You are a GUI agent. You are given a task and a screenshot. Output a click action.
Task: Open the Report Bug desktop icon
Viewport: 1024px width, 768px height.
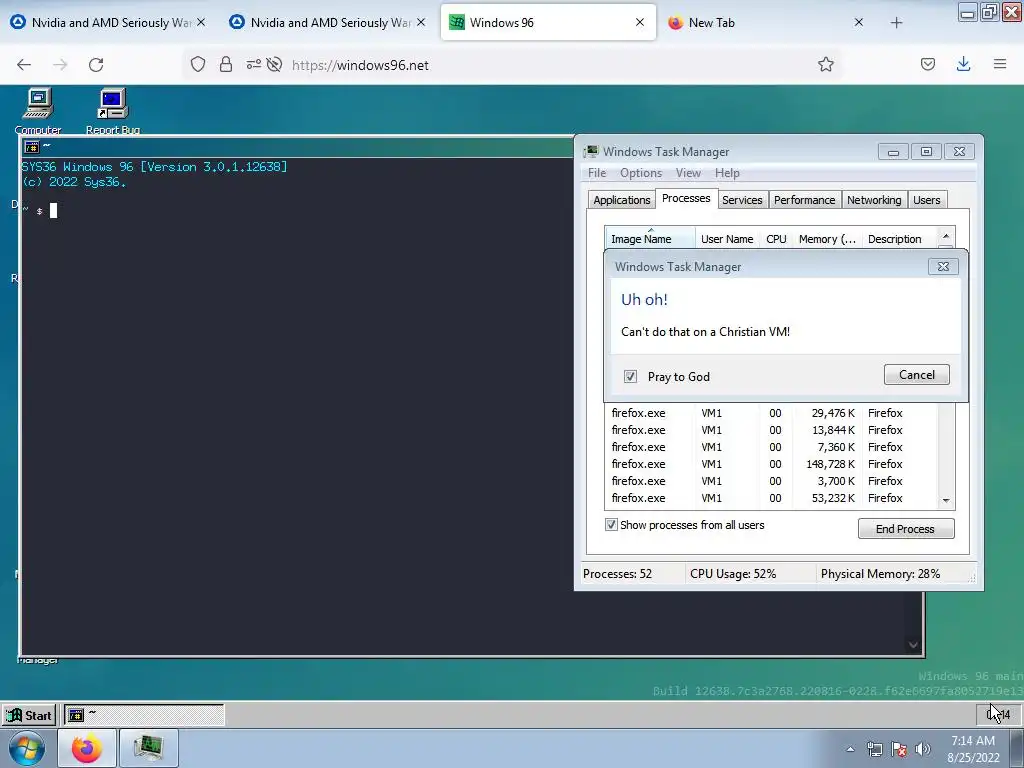point(112,111)
